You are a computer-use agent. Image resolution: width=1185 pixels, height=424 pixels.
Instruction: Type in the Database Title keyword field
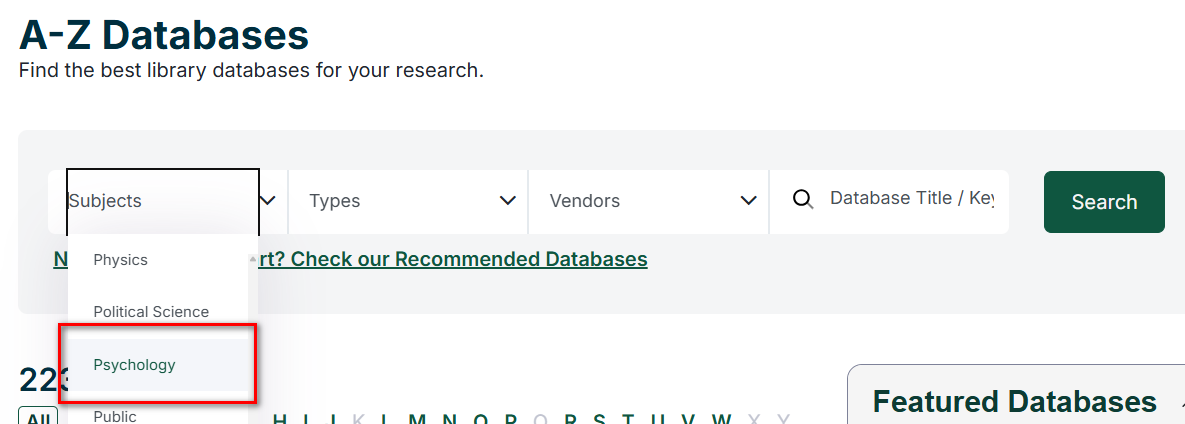coord(910,199)
